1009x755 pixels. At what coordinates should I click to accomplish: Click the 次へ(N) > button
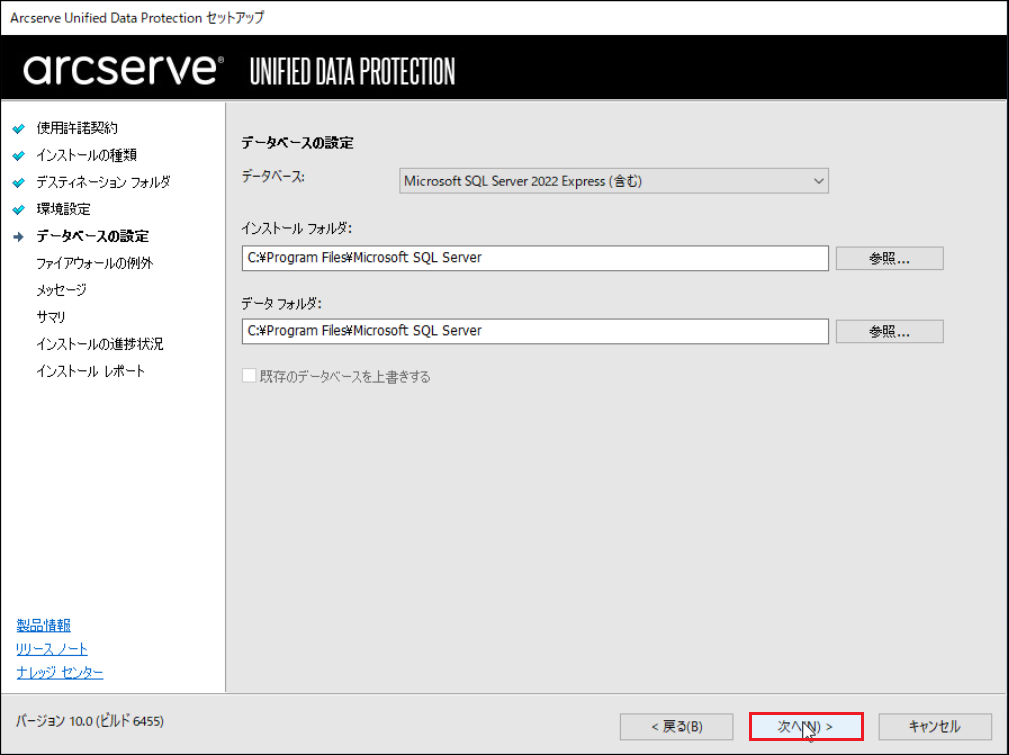(x=806, y=727)
